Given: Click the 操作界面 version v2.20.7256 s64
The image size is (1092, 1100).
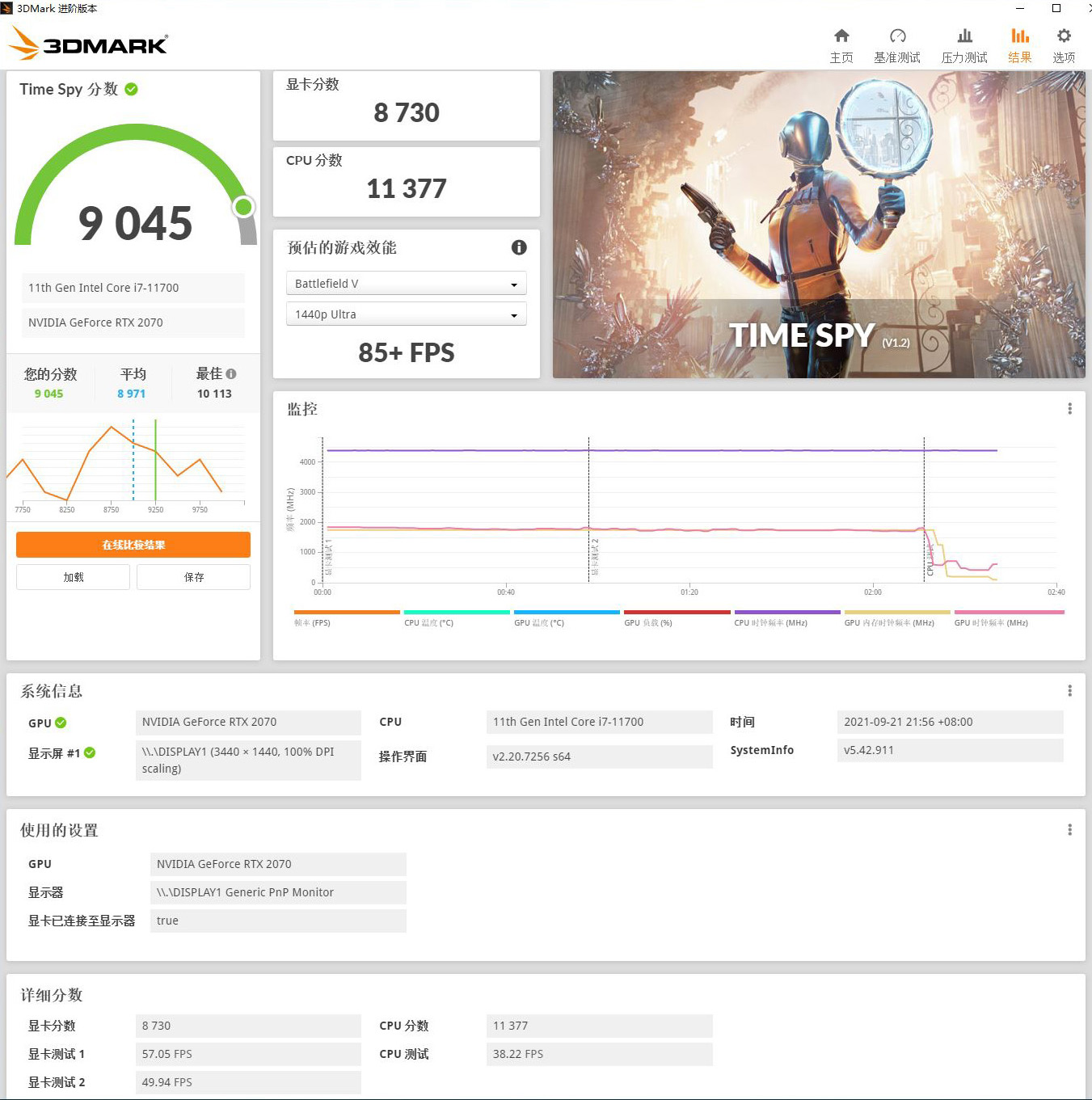Looking at the screenshot, I should 599,757.
